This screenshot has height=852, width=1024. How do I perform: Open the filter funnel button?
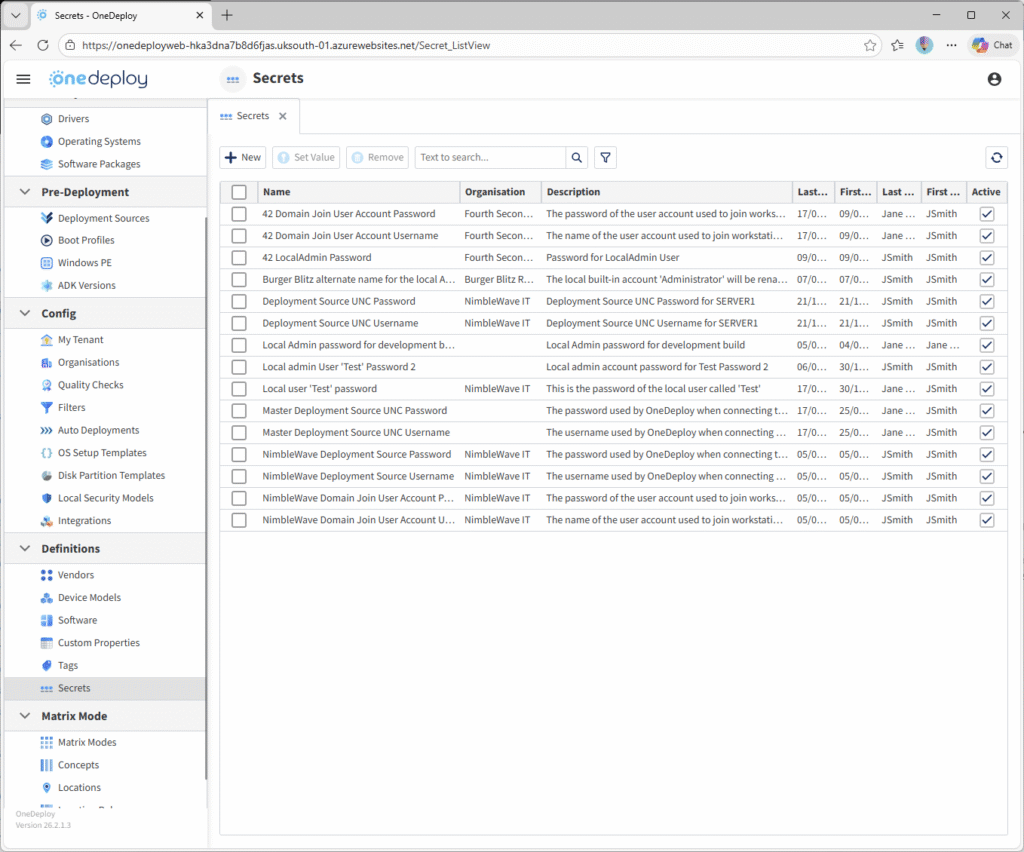pos(605,157)
